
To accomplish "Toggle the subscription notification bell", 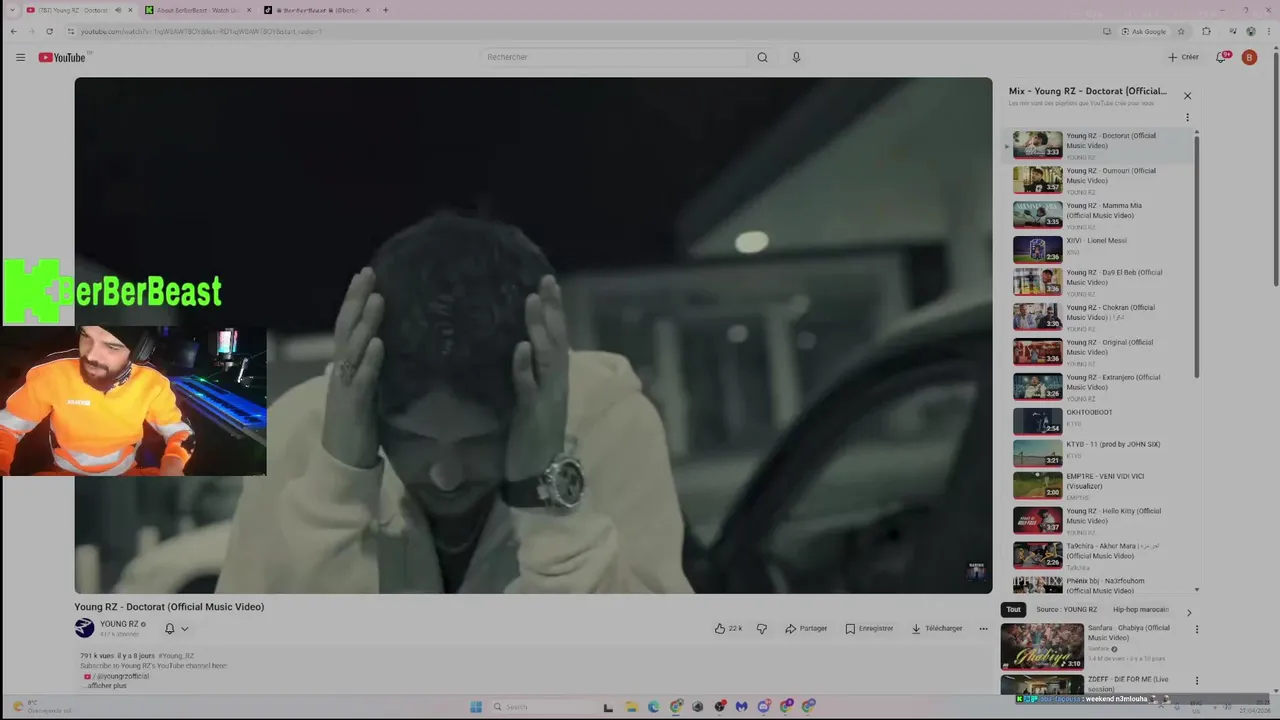I will (170, 628).
